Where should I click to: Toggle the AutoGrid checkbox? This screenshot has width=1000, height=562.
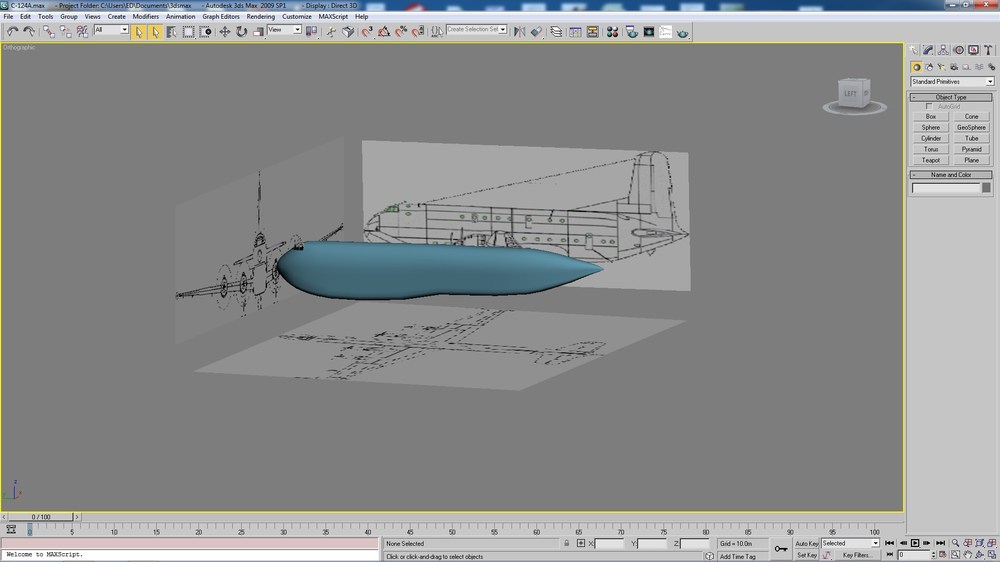point(929,107)
